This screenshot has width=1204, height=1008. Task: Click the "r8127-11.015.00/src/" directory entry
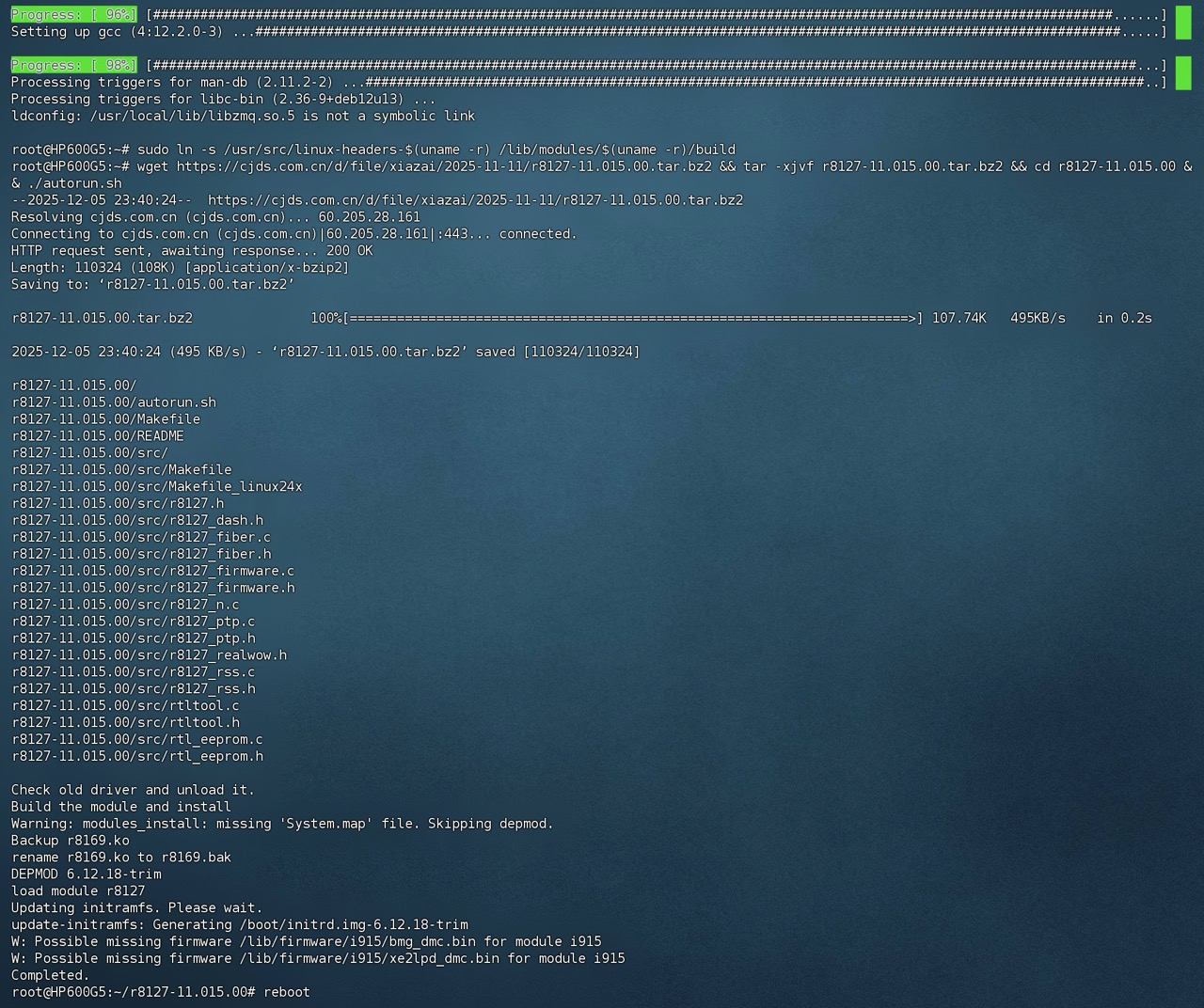(x=90, y=453)
